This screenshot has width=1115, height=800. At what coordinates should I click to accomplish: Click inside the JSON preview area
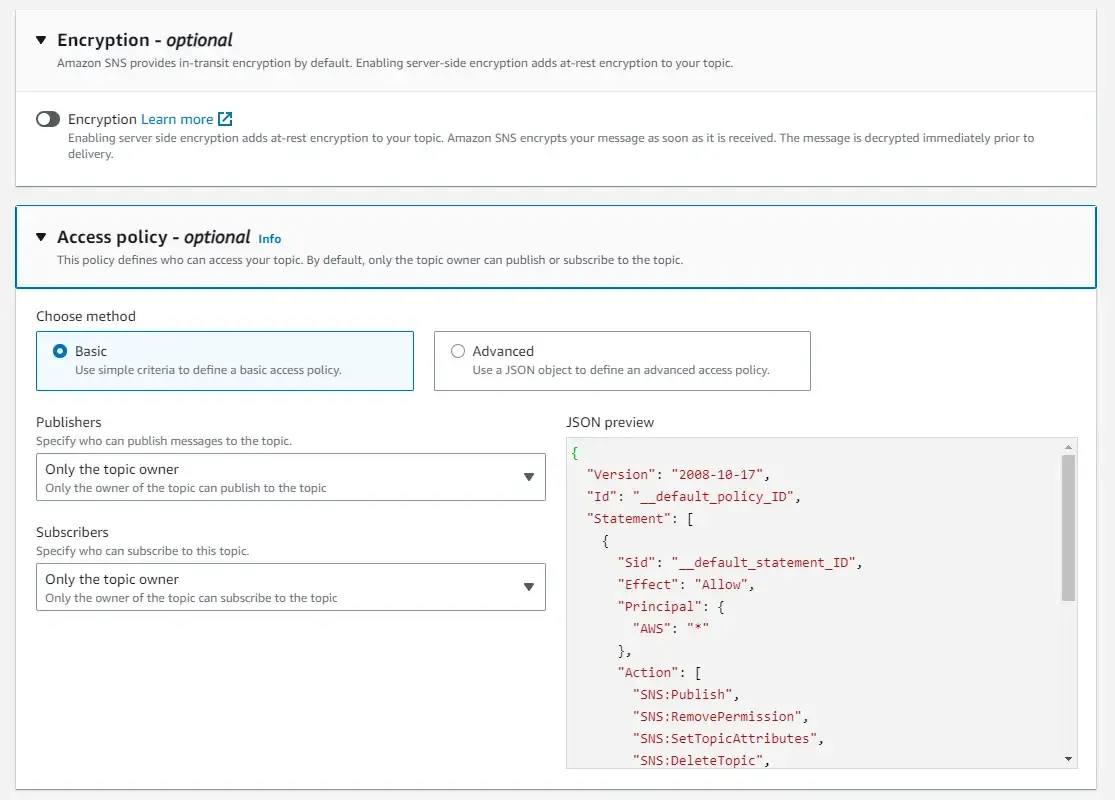tap(800, 600)
